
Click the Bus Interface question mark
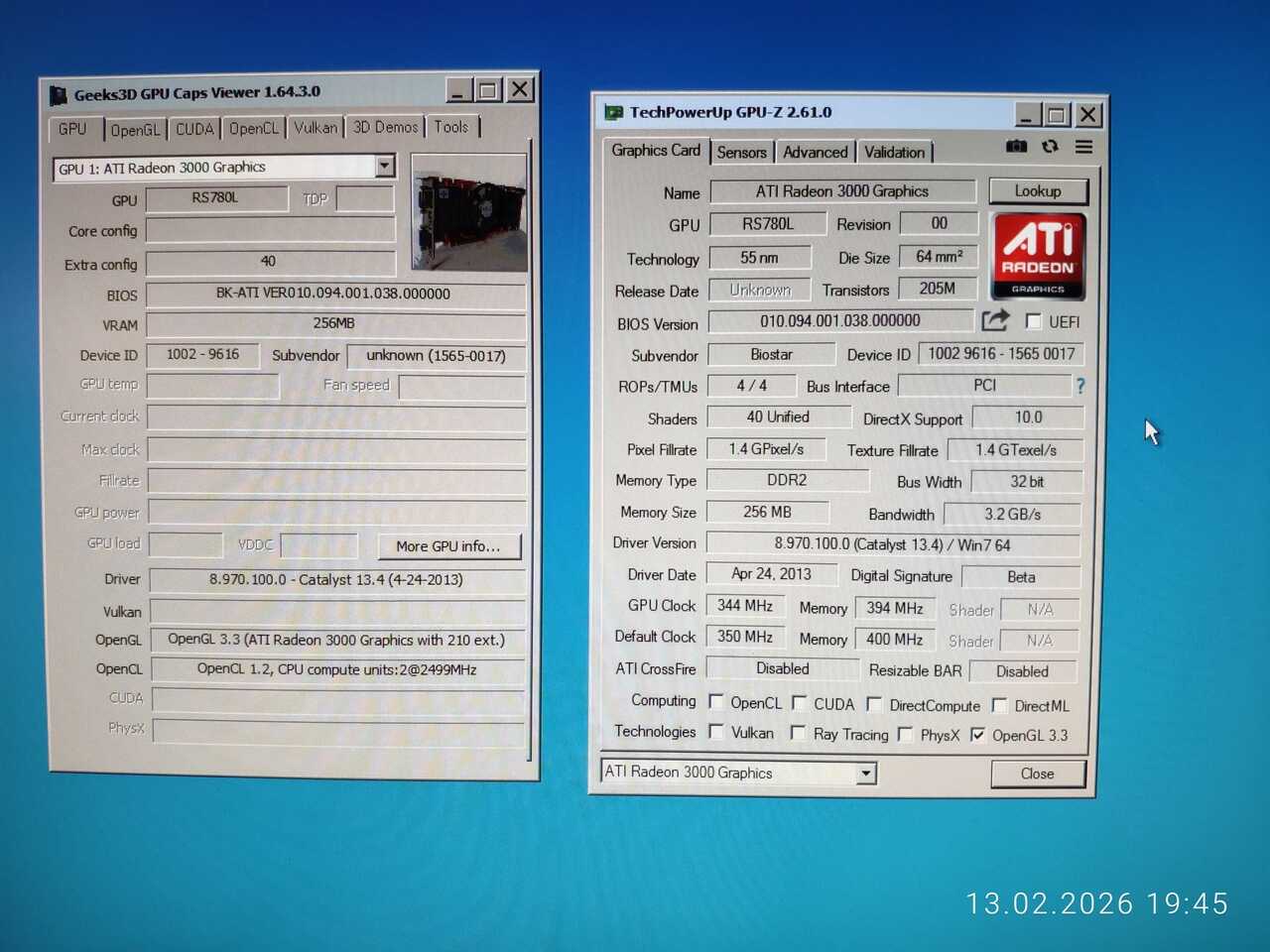pos(1080,386)
